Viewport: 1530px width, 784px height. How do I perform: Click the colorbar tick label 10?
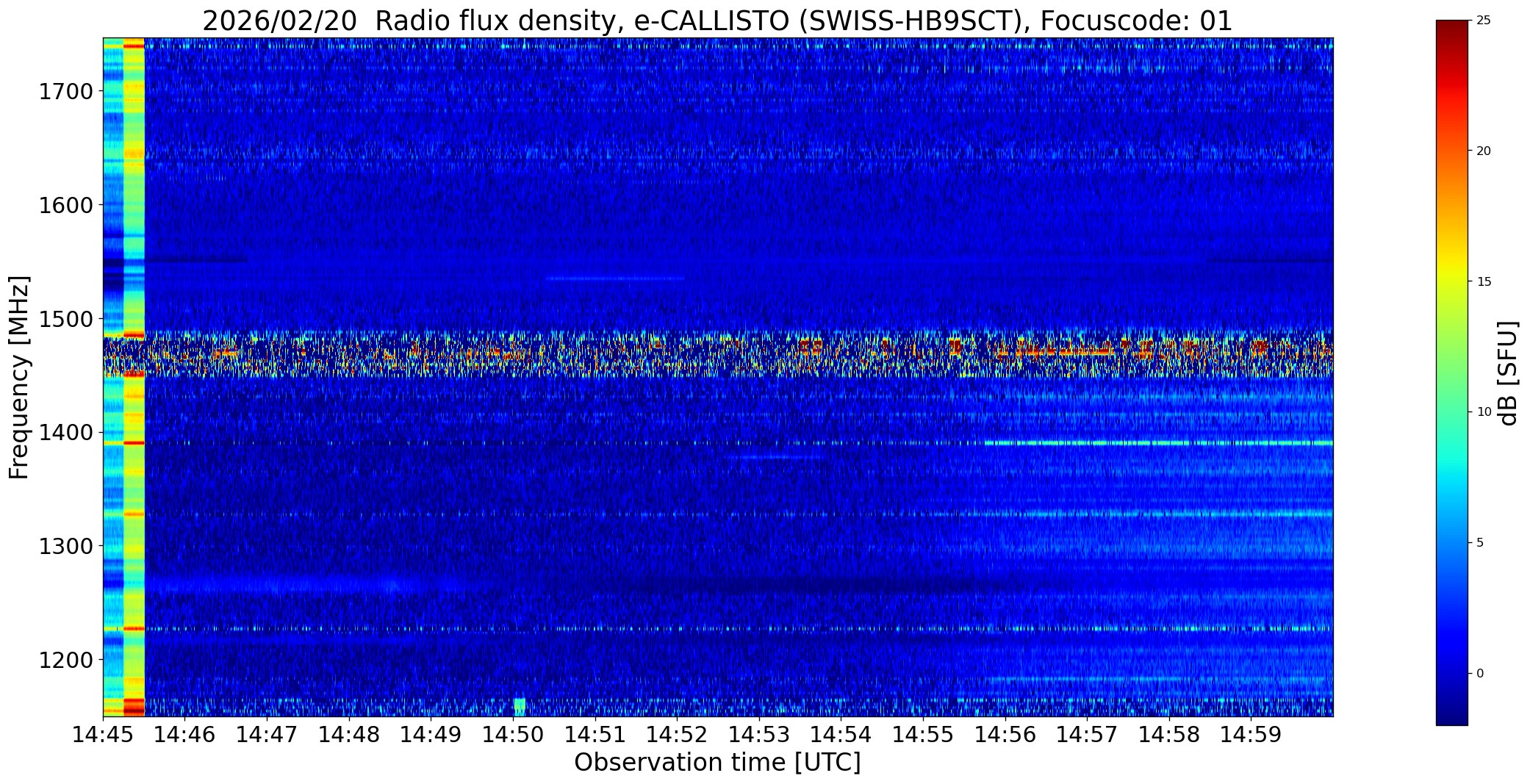[x=1484, y=412]
